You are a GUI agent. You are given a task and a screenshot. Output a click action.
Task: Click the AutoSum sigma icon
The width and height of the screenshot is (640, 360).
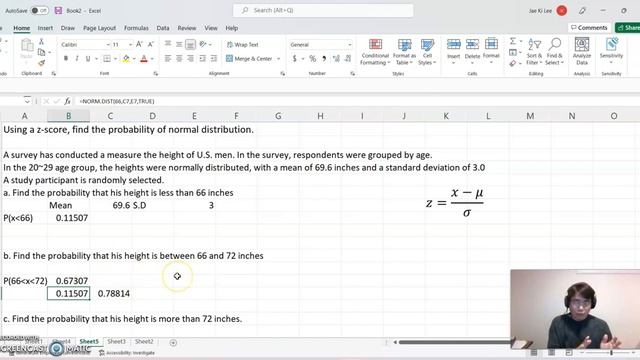[x=513, y=41]
